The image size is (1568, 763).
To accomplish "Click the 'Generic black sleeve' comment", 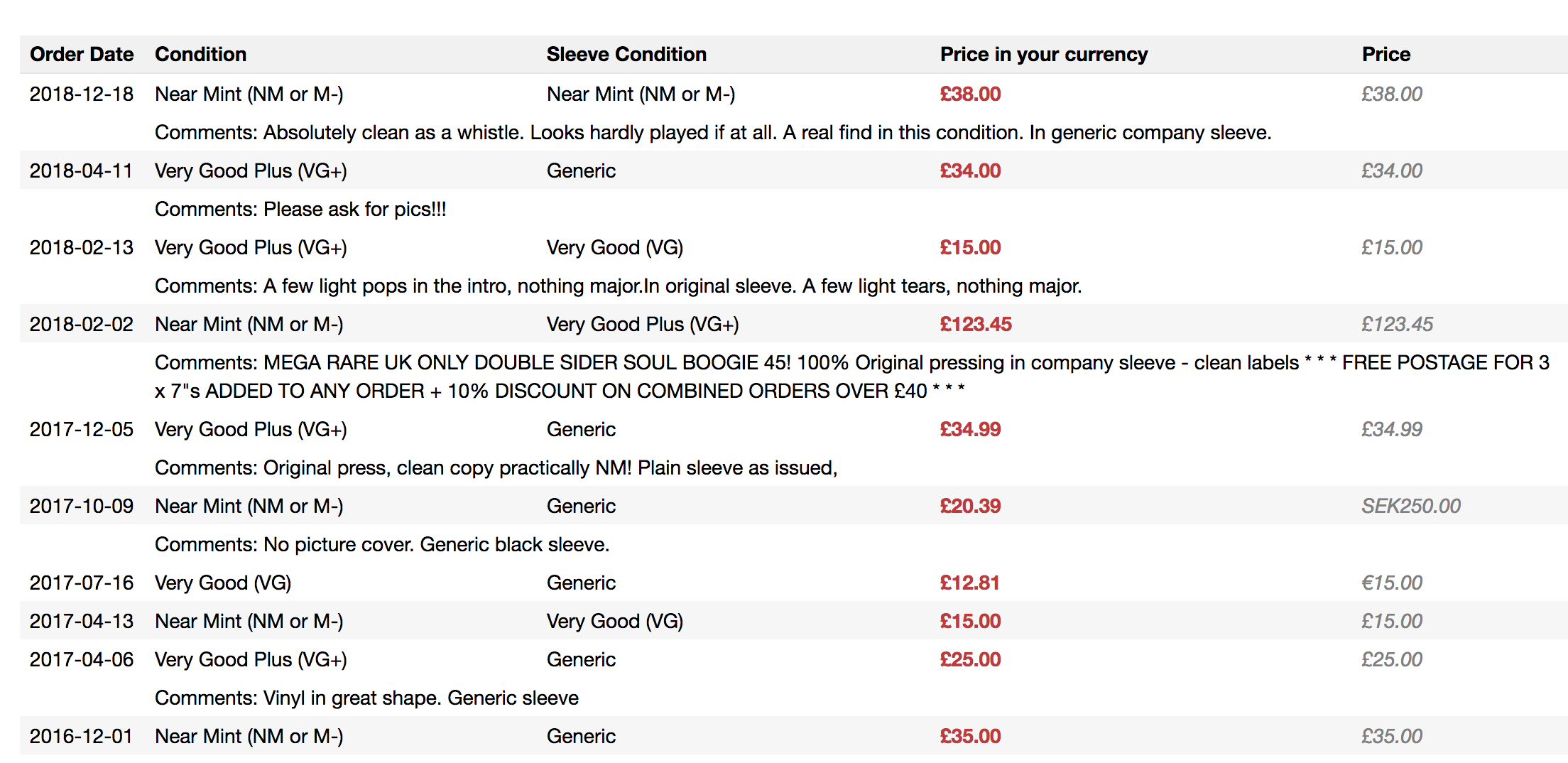I will (x=382, y=544).
